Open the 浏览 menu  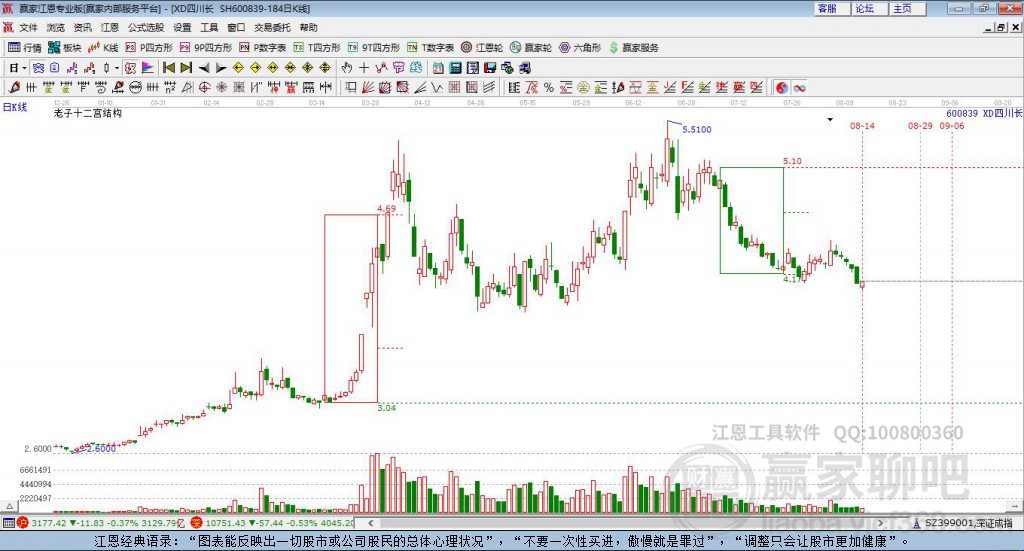56,27
